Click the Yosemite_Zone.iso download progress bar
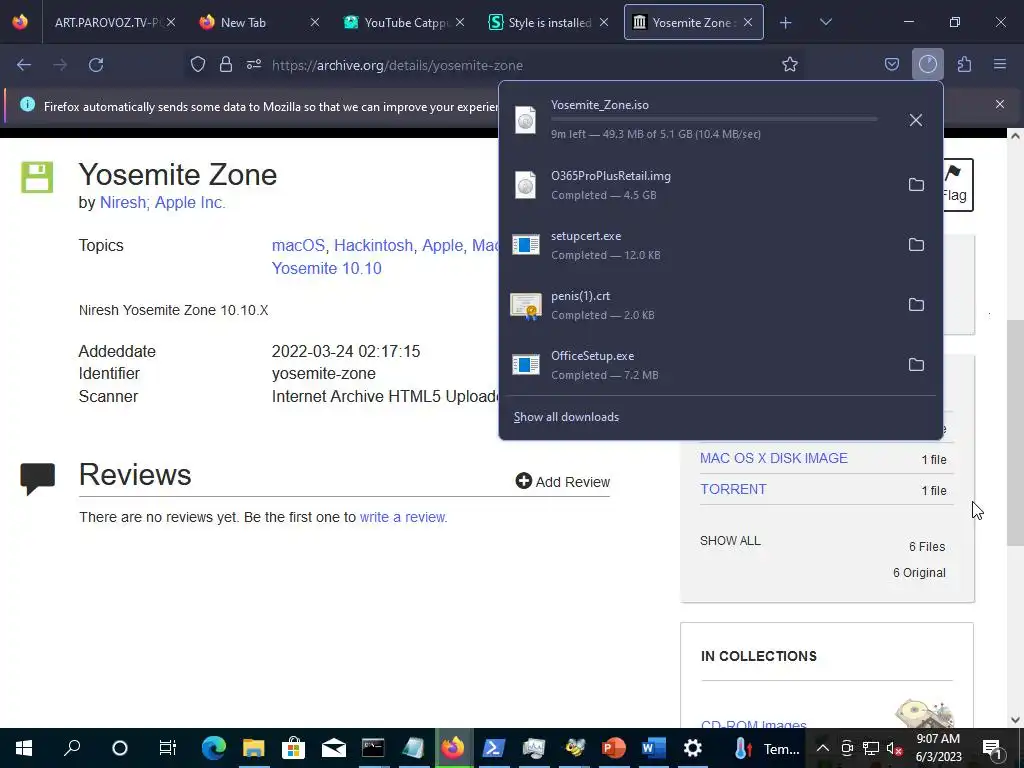 click(714, 120)
